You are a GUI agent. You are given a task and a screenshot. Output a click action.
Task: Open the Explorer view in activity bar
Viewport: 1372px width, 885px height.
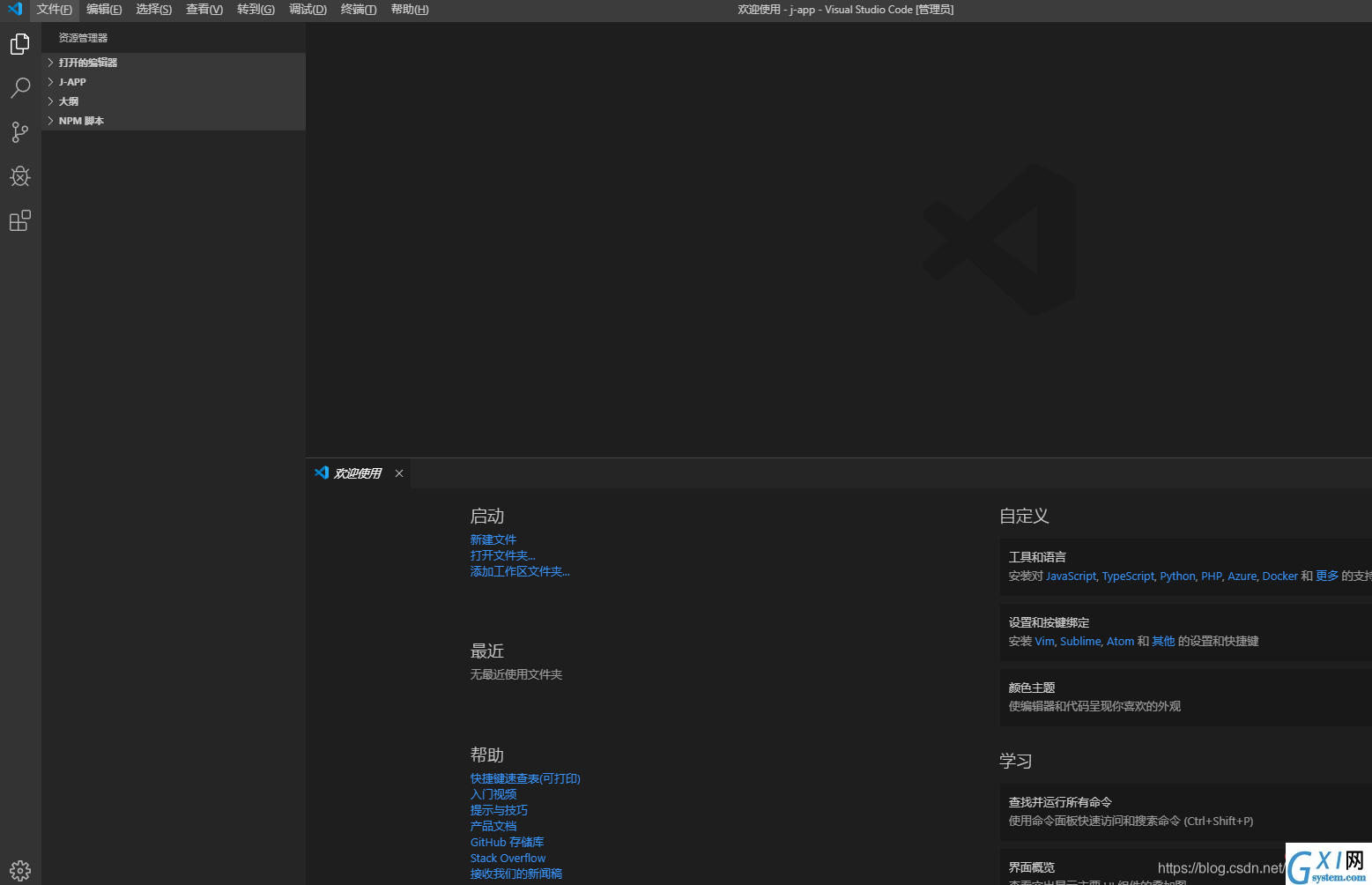pos(20,43)
